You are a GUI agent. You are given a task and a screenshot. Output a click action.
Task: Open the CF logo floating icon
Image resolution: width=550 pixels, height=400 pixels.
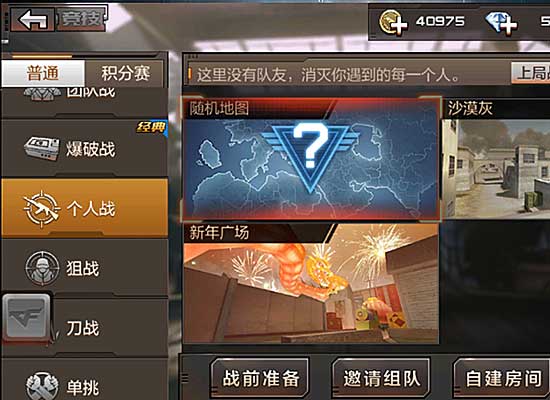click(x=26, y=318)
